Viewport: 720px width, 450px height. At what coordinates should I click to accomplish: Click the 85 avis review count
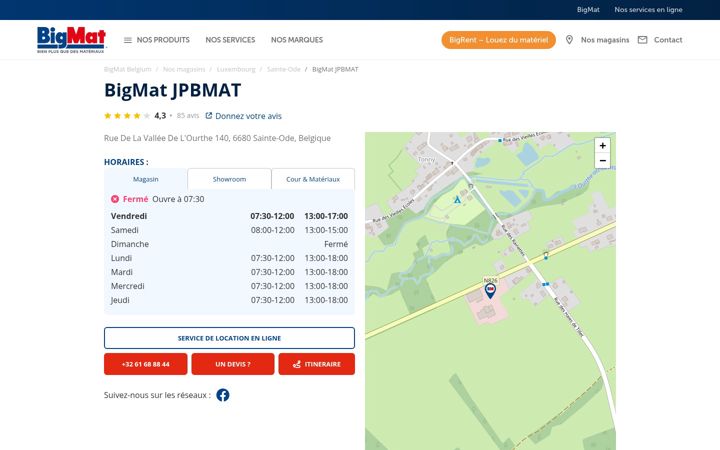click(188, 116)
